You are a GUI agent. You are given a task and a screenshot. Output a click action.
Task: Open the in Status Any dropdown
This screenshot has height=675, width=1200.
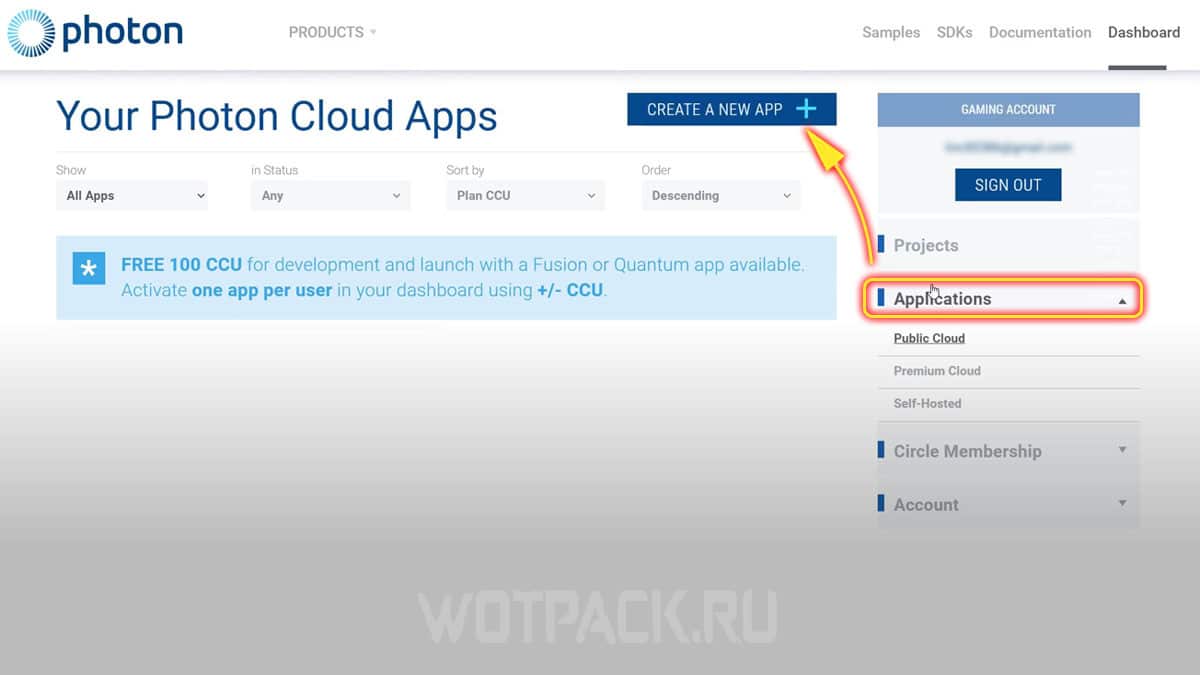pyautogui.click(x=330, y=196)
